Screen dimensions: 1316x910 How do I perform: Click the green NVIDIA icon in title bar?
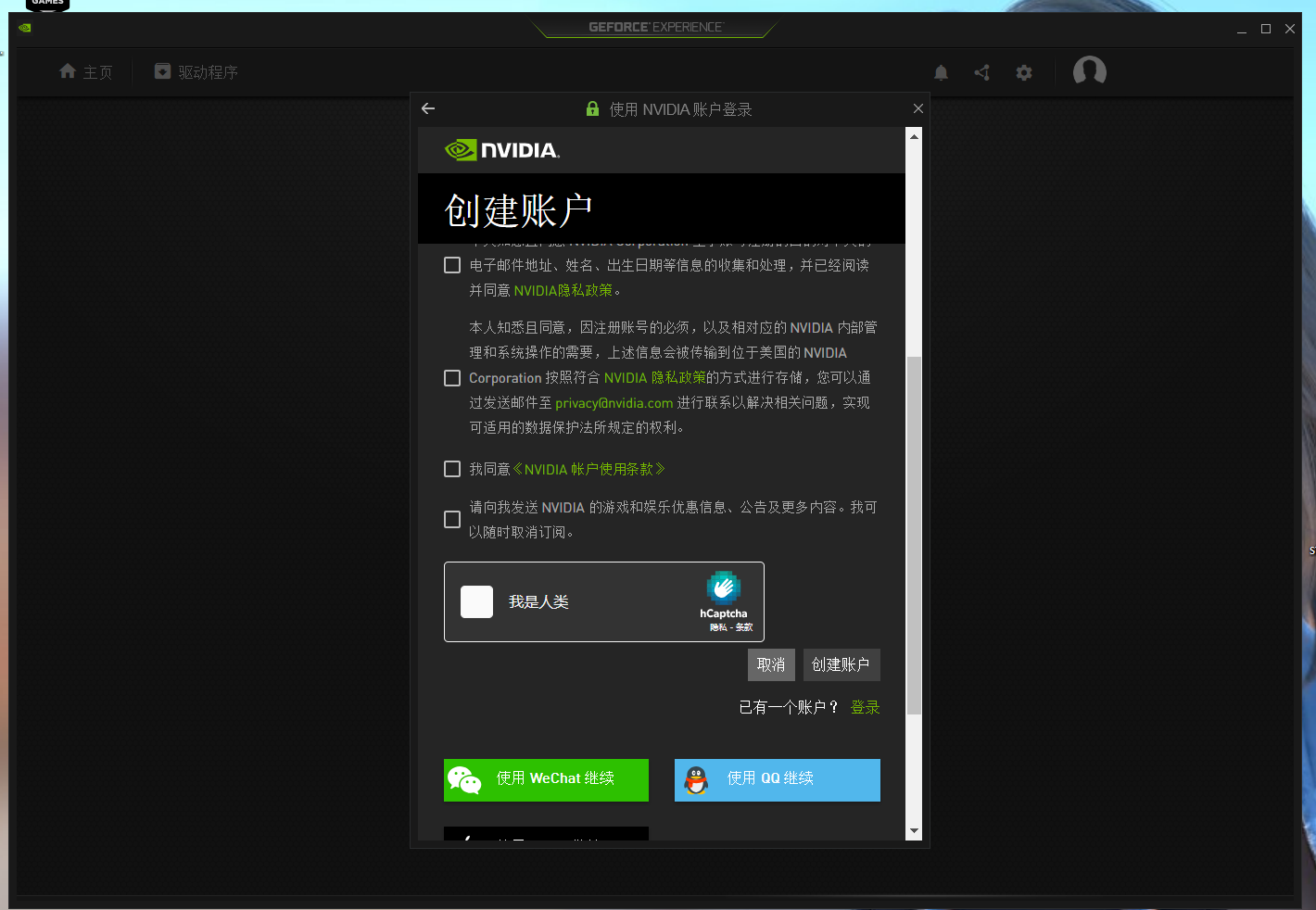point(24,28)
